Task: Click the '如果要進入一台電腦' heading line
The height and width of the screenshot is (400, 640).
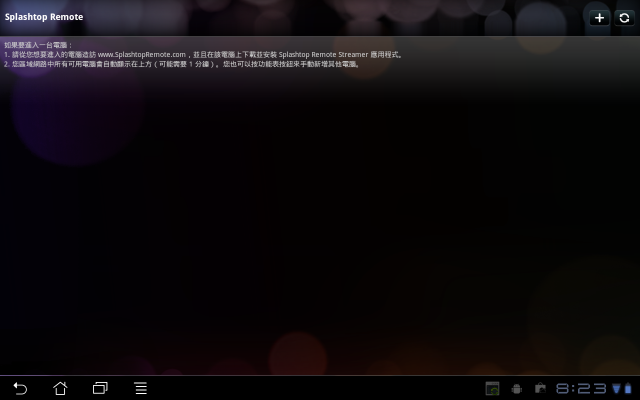Action: pos(38,45)
